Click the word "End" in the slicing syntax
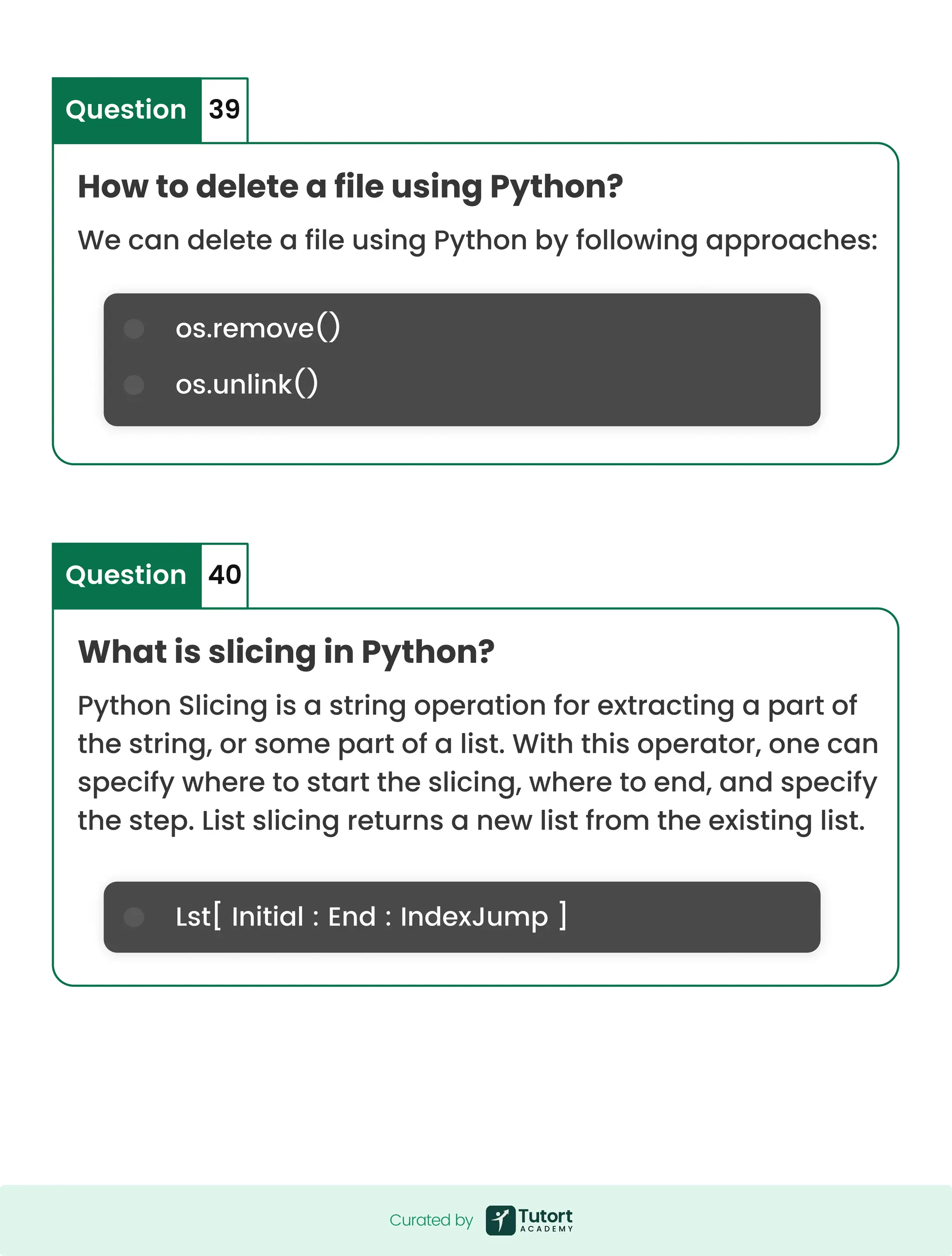Image resolution: width=952 pixels, height=1256 pixels. point(352,917)
